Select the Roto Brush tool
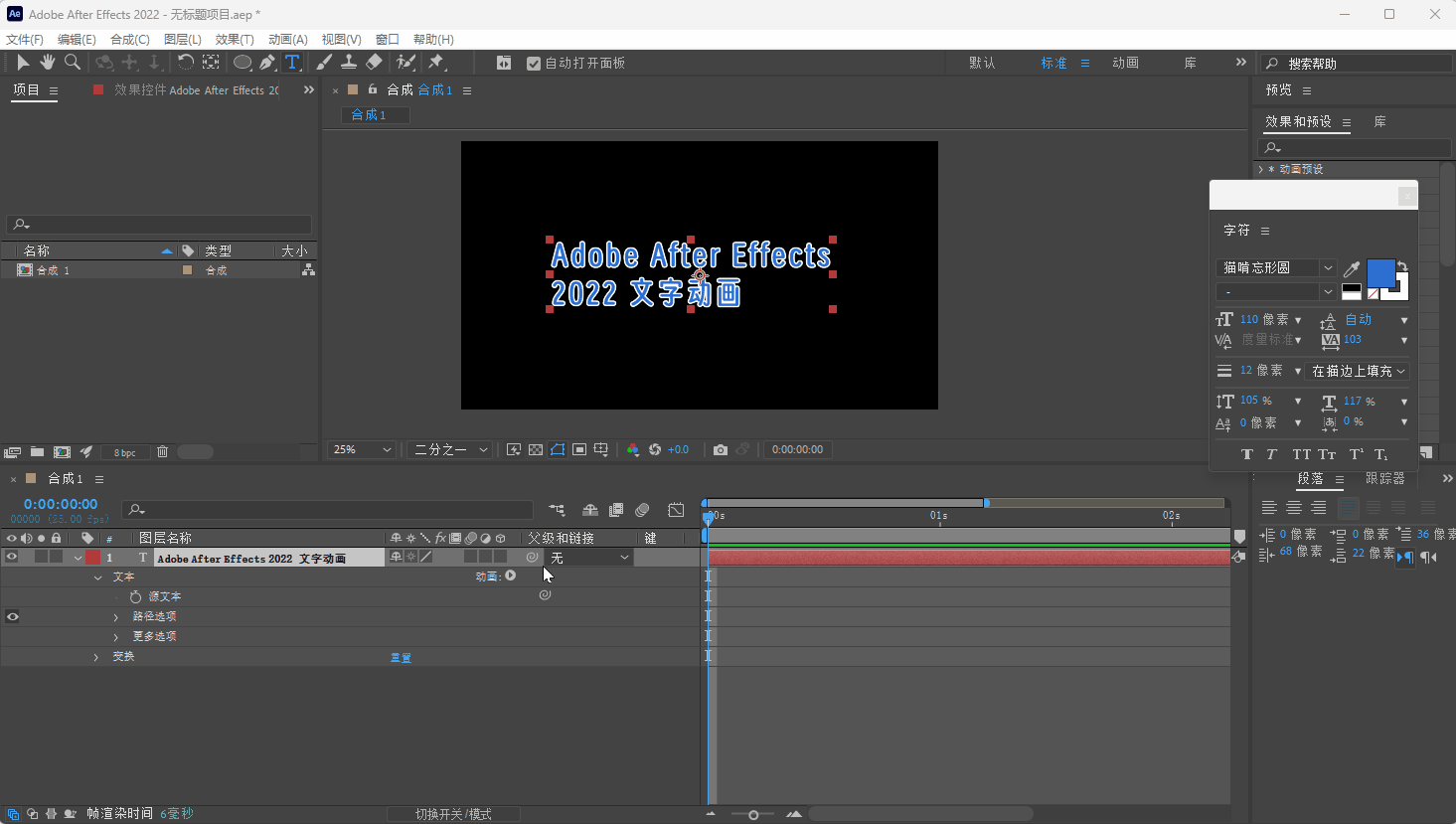Viewport: 1456px width, 824px height. (x=405, y=63)
